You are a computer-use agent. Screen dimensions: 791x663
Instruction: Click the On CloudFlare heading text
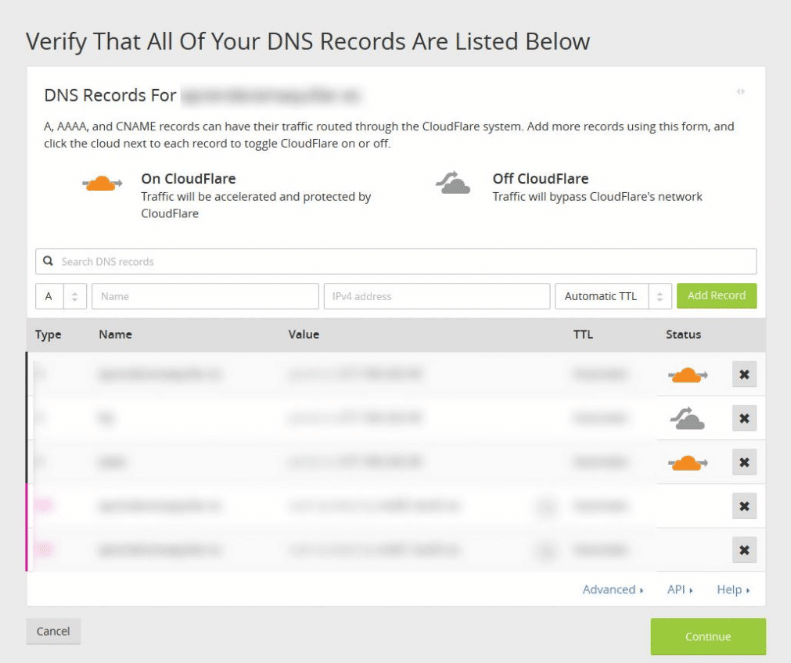188,179
